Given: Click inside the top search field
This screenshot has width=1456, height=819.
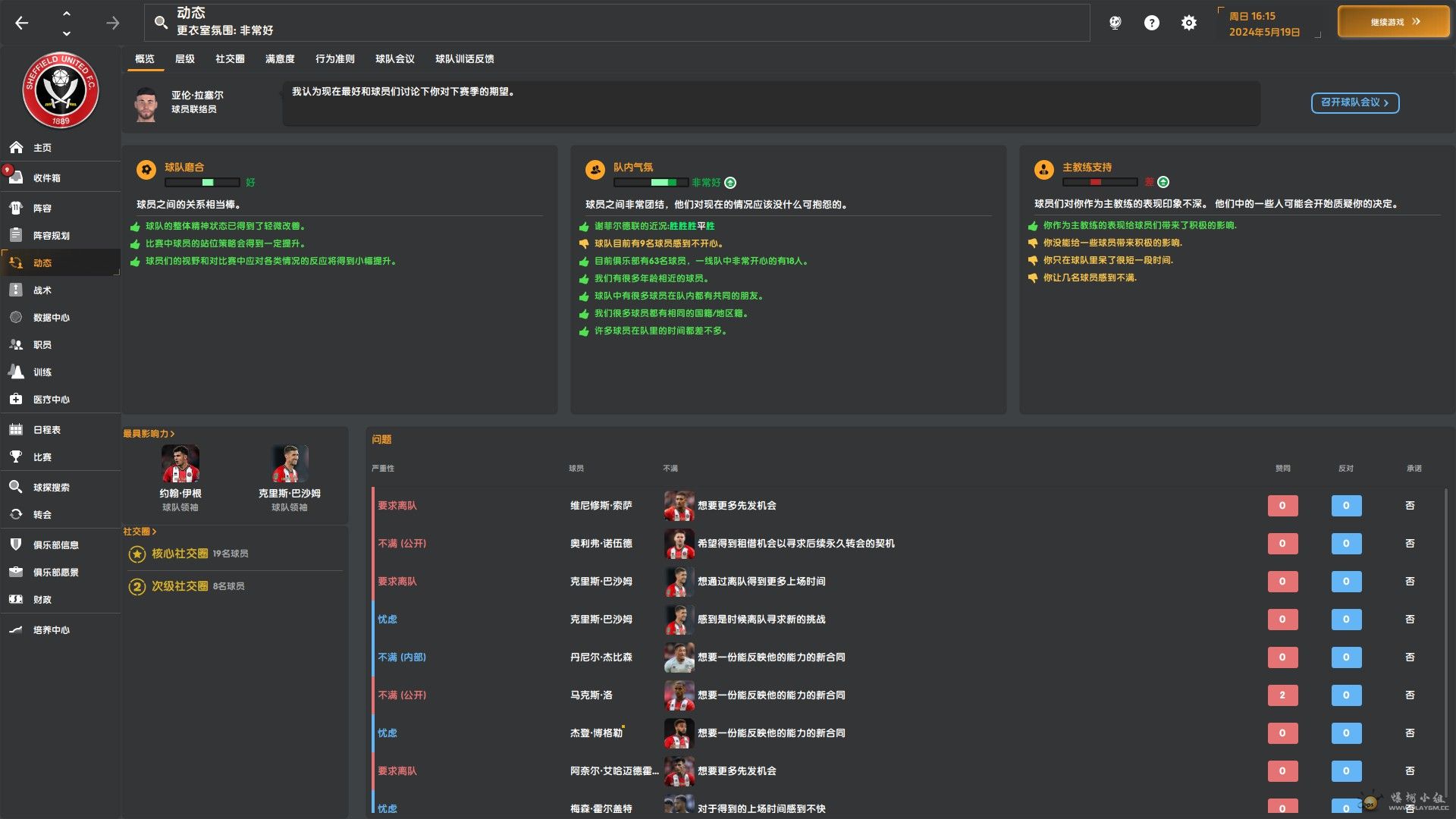Looking at the screenshot, I should point(617,23).
